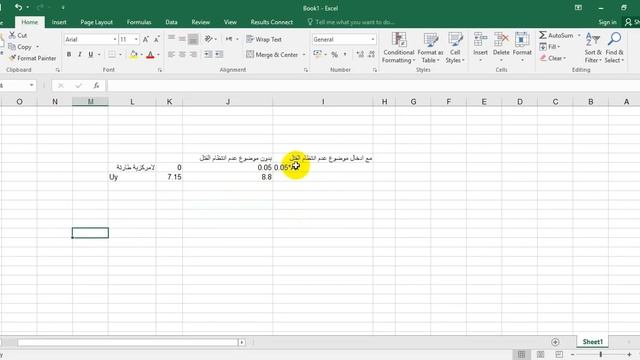
Task: Switch to the View tab
Action: [230, 22]
